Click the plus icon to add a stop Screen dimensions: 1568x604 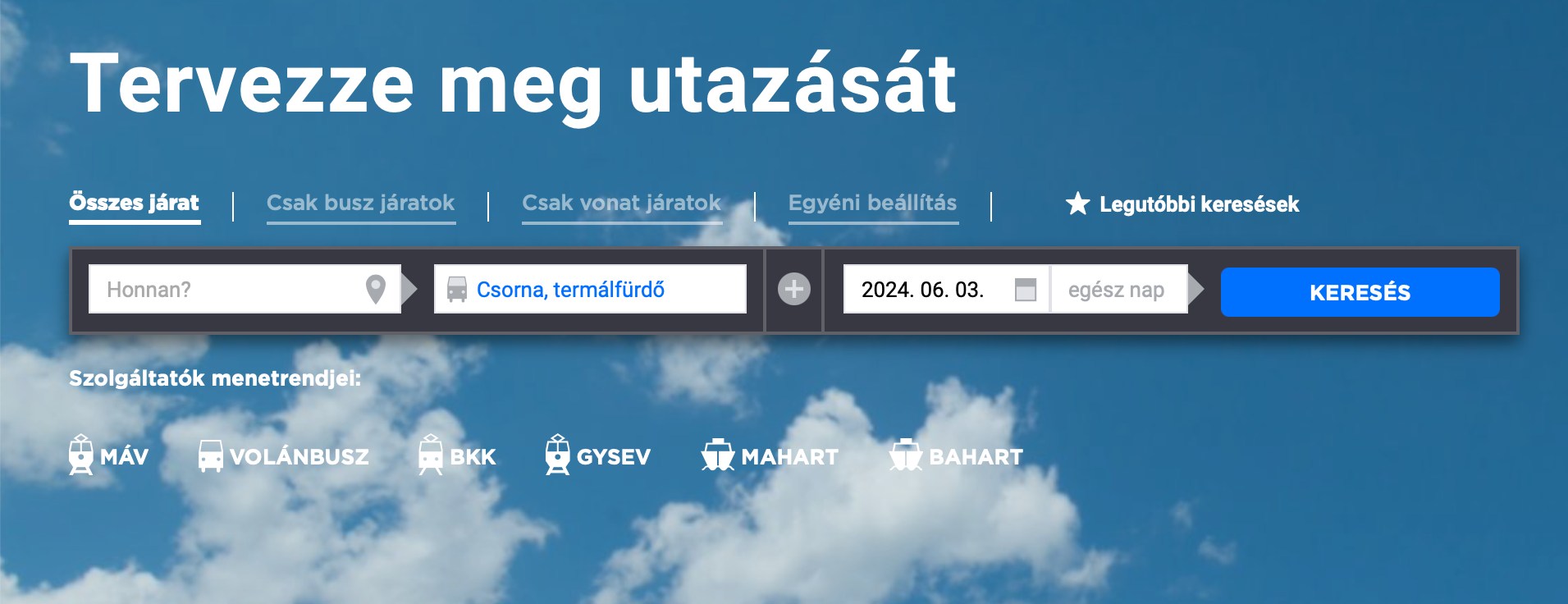793,290
